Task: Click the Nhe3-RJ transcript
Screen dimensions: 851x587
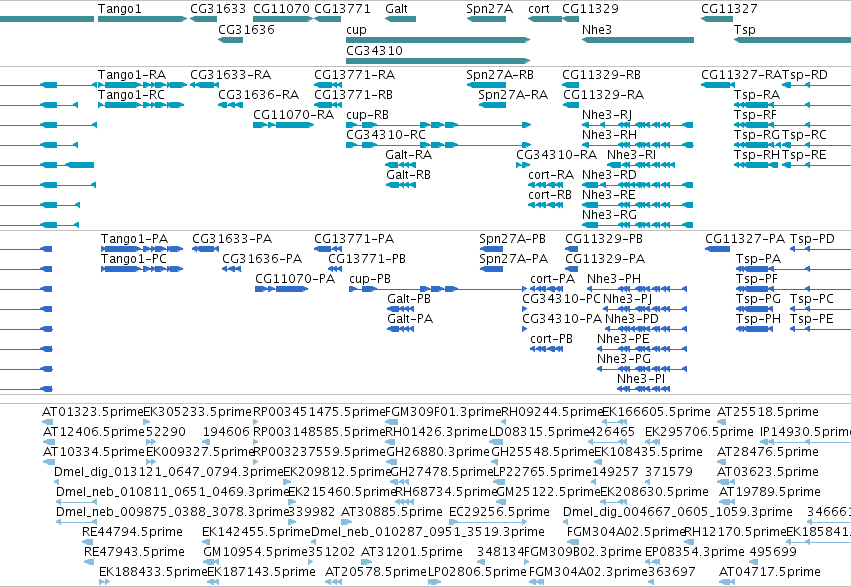Action: pos(638,125)
